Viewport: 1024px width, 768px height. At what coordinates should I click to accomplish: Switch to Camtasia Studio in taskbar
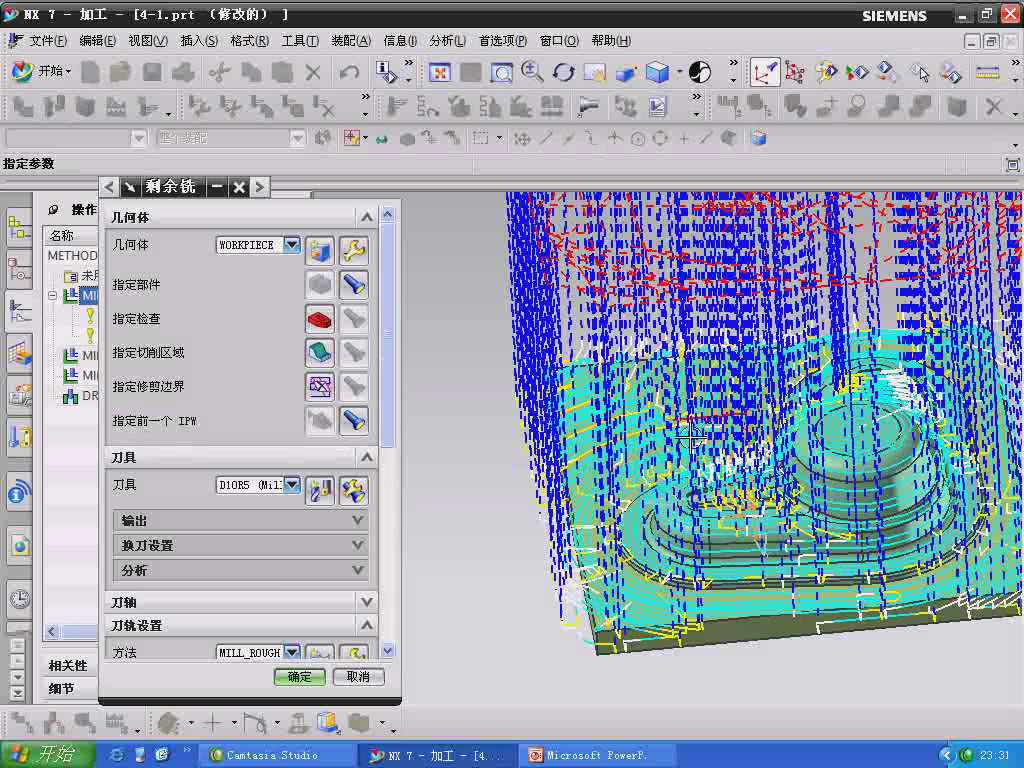pos(276,755)
